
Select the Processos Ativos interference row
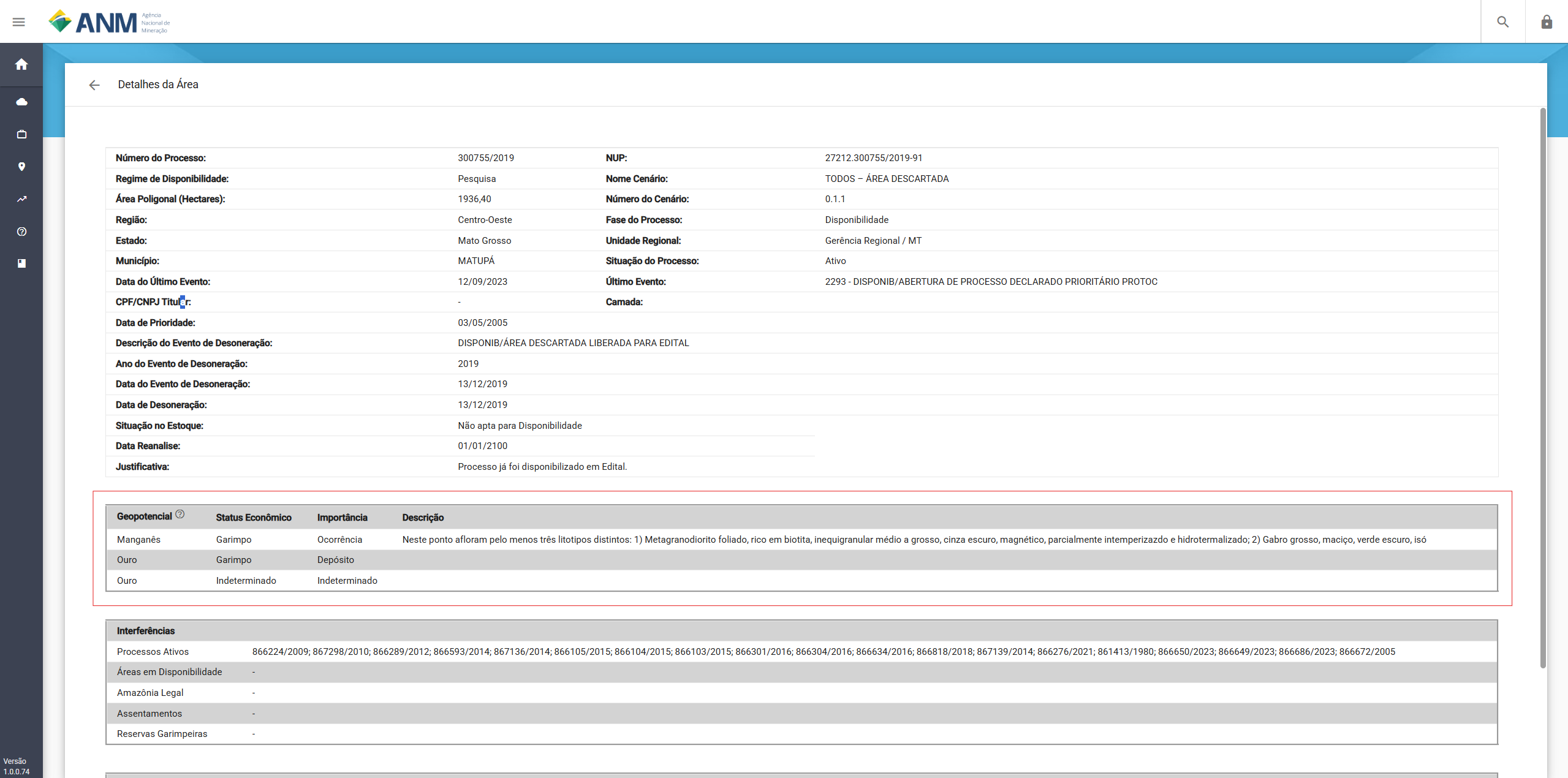tap(801, 652)
